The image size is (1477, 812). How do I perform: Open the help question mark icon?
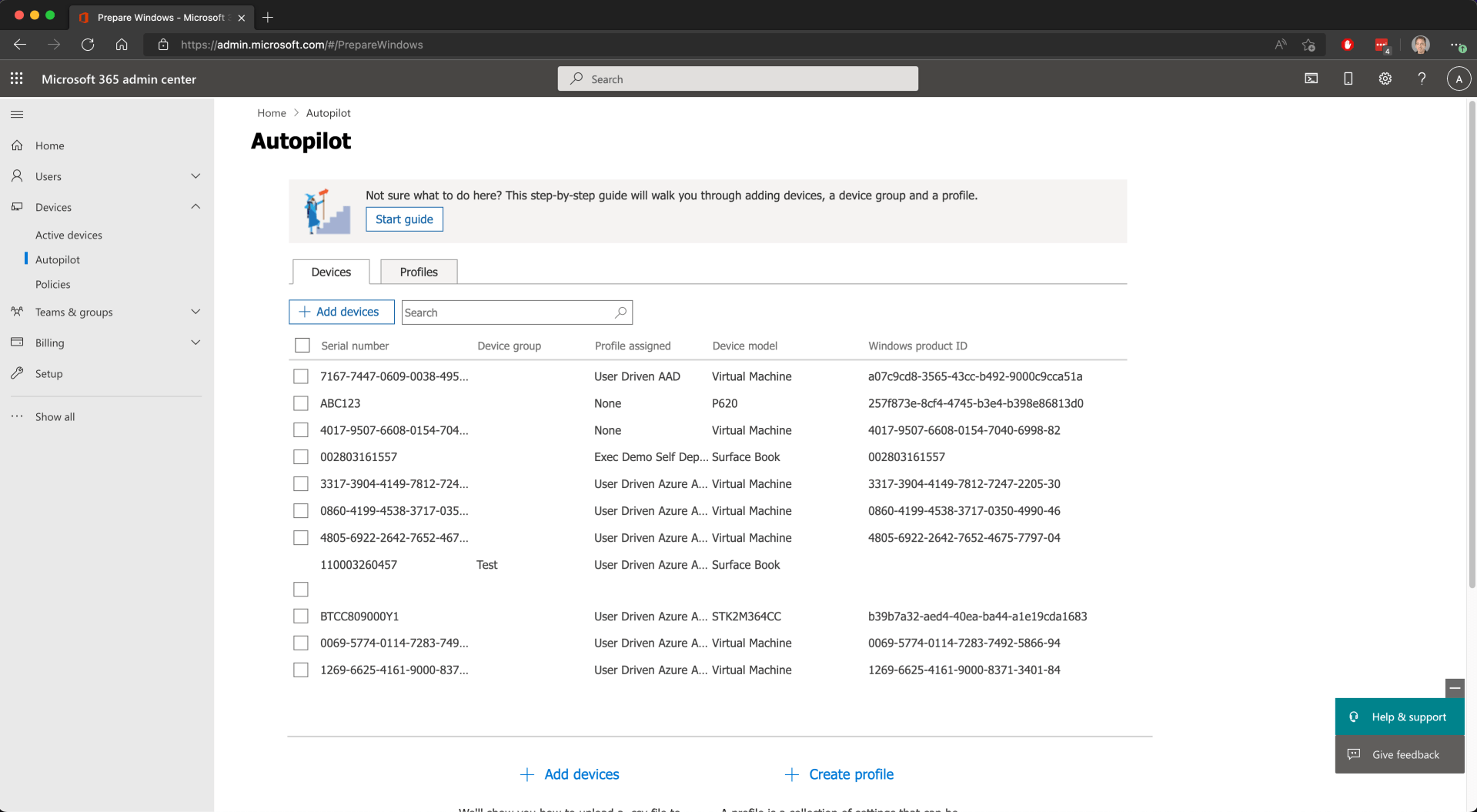(1422, 79)
